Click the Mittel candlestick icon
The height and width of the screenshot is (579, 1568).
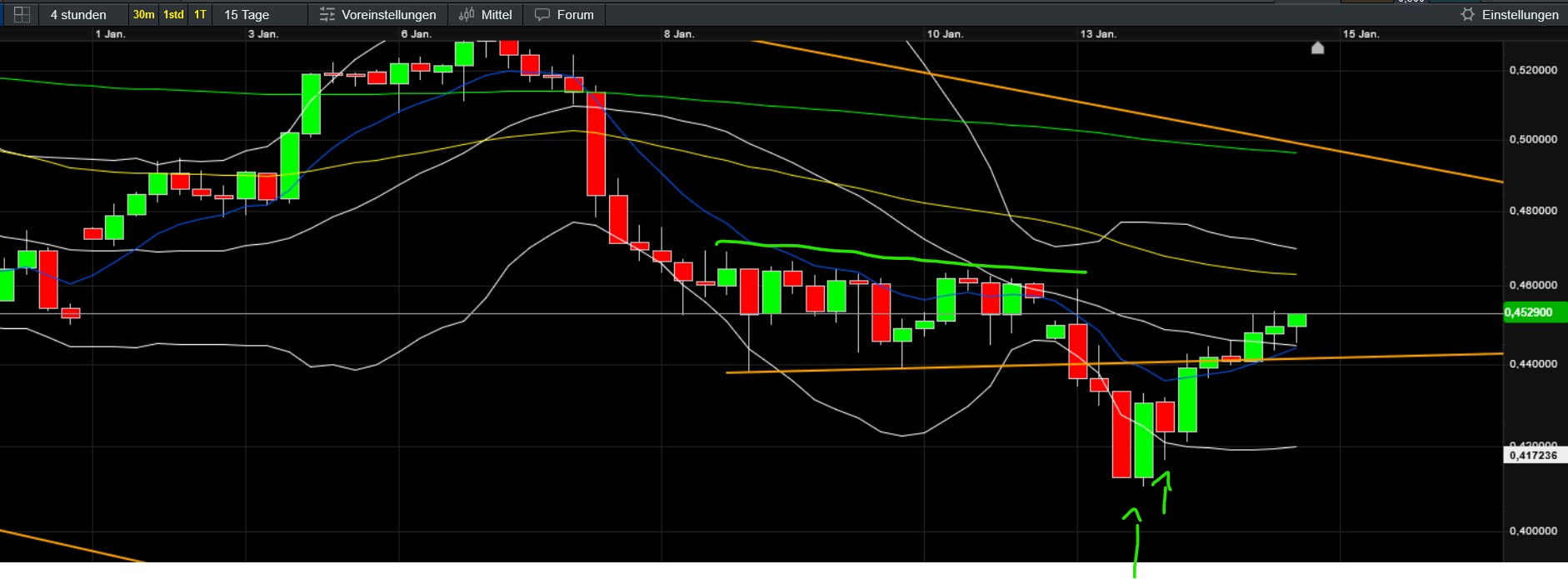pos(467,14)
